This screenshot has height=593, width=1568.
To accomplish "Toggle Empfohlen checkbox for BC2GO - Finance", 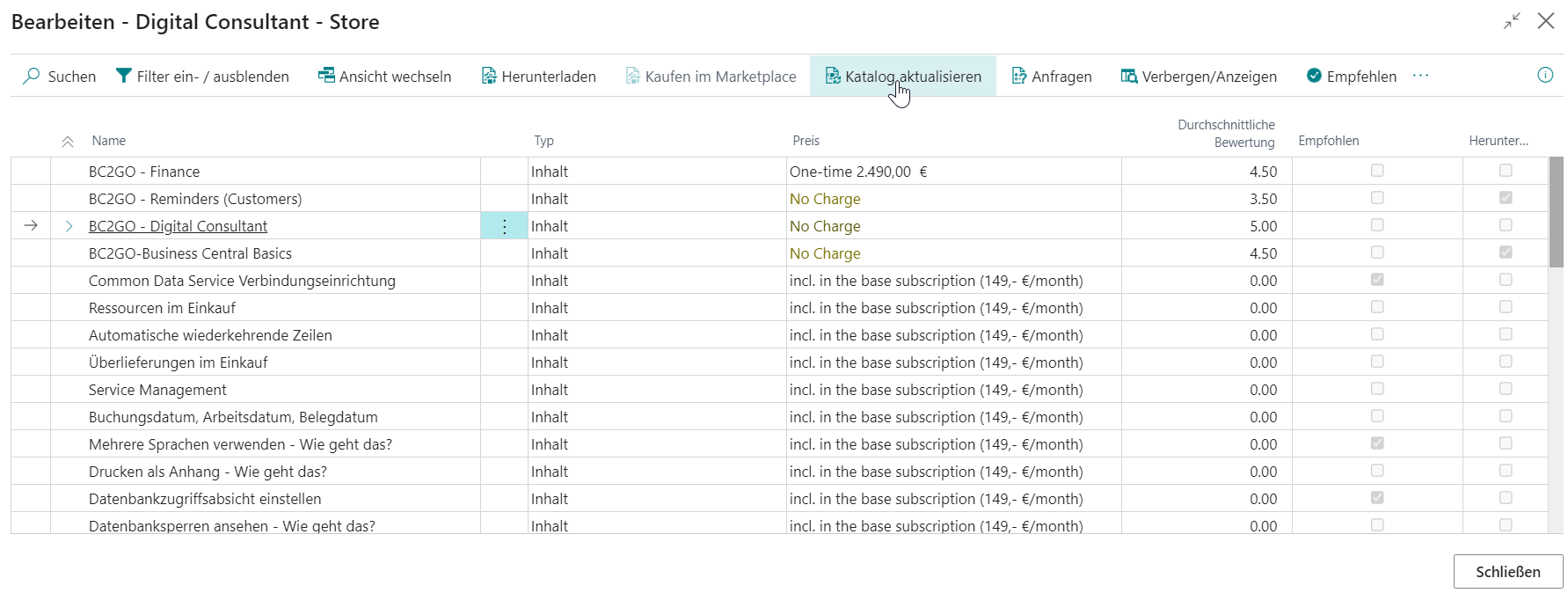I will pyautogui.click(x=1377, y=171).
